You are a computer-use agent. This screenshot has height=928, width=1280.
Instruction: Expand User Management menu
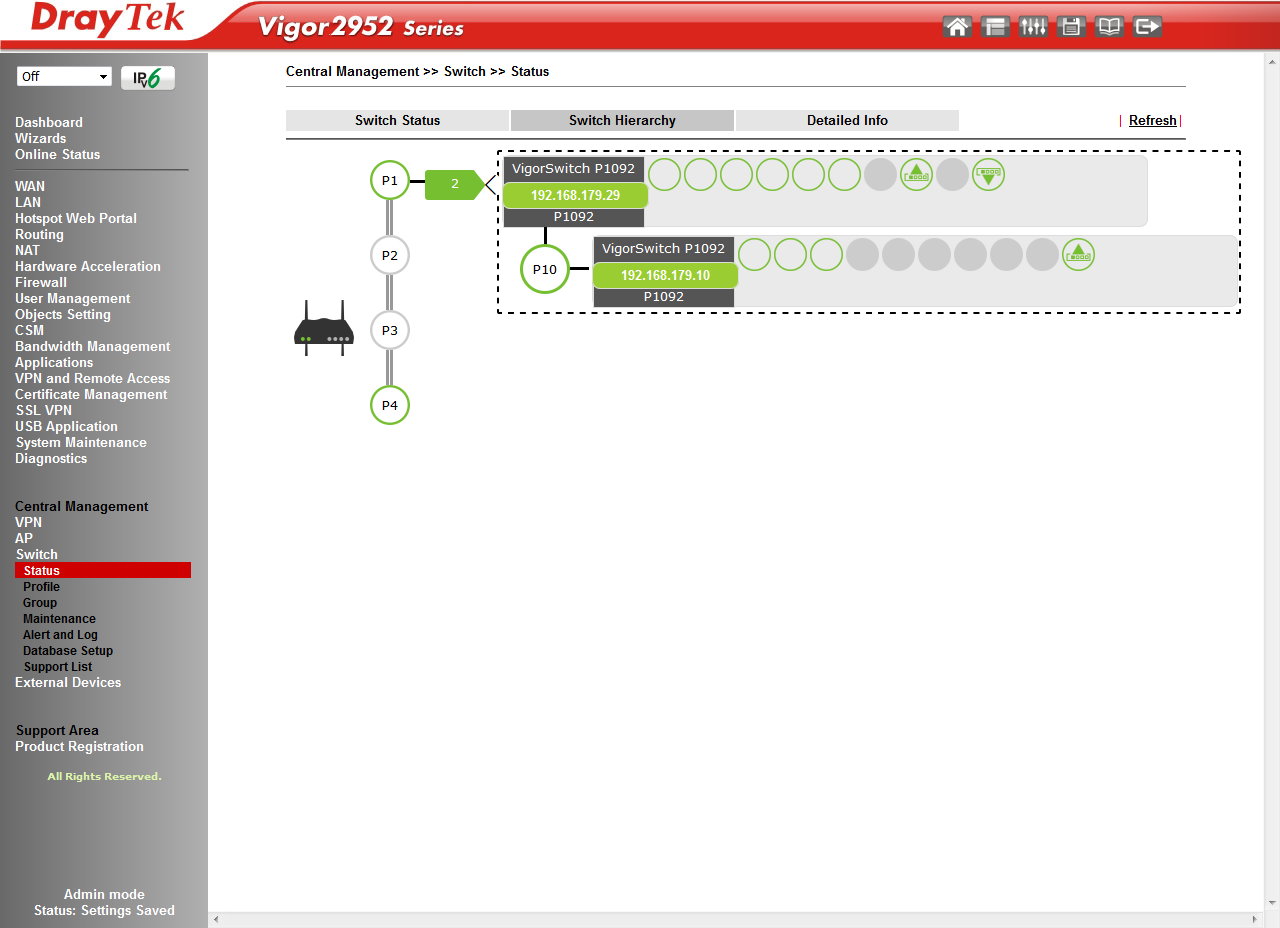click(x=72, y=298)
